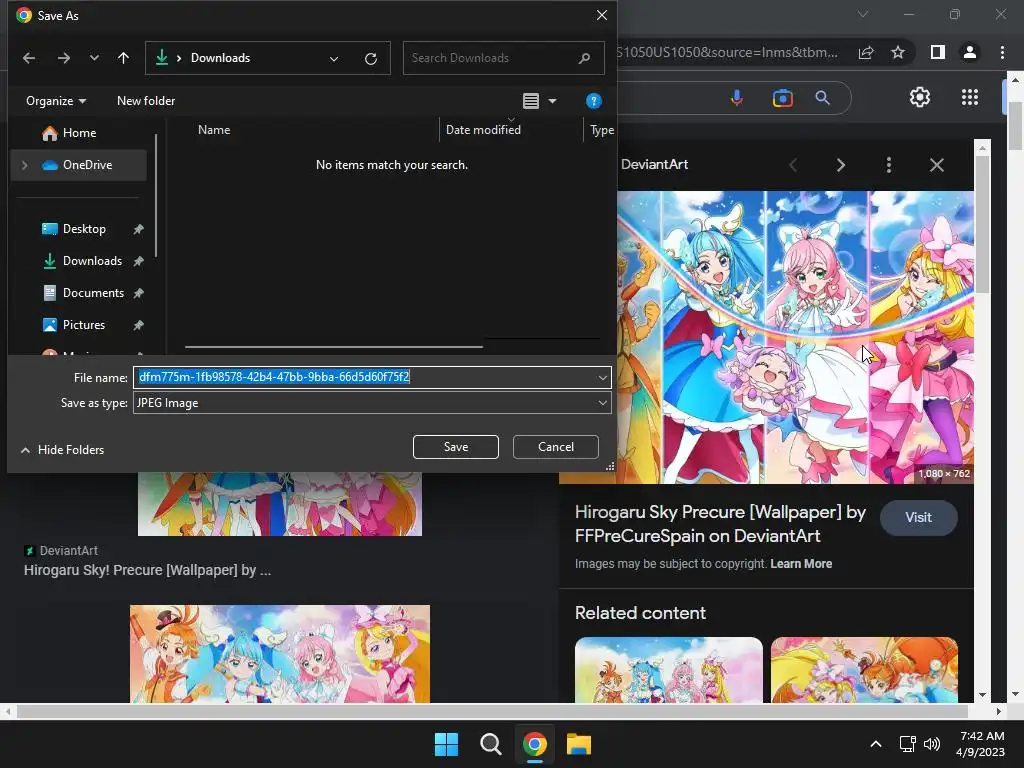Go forward in Save As dialog
The width and height of the screenshot is (1024, 768).
[x=63, y=58]
